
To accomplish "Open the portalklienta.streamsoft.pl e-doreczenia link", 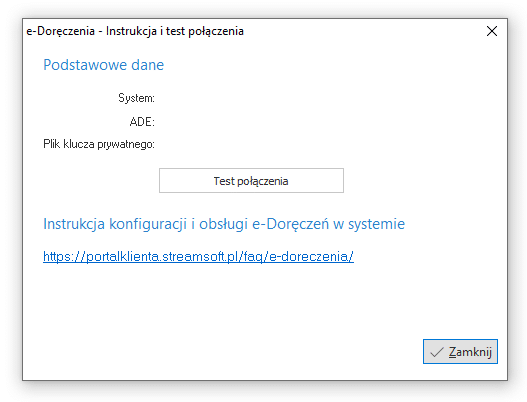I will pyautogui.click(x=198, y=256).
